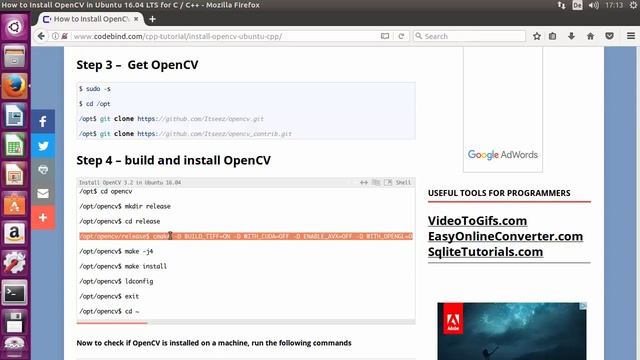Open EasyOnlineConverter.com link
This screenshot has width=640, height=360.
(x=505, y=236)
